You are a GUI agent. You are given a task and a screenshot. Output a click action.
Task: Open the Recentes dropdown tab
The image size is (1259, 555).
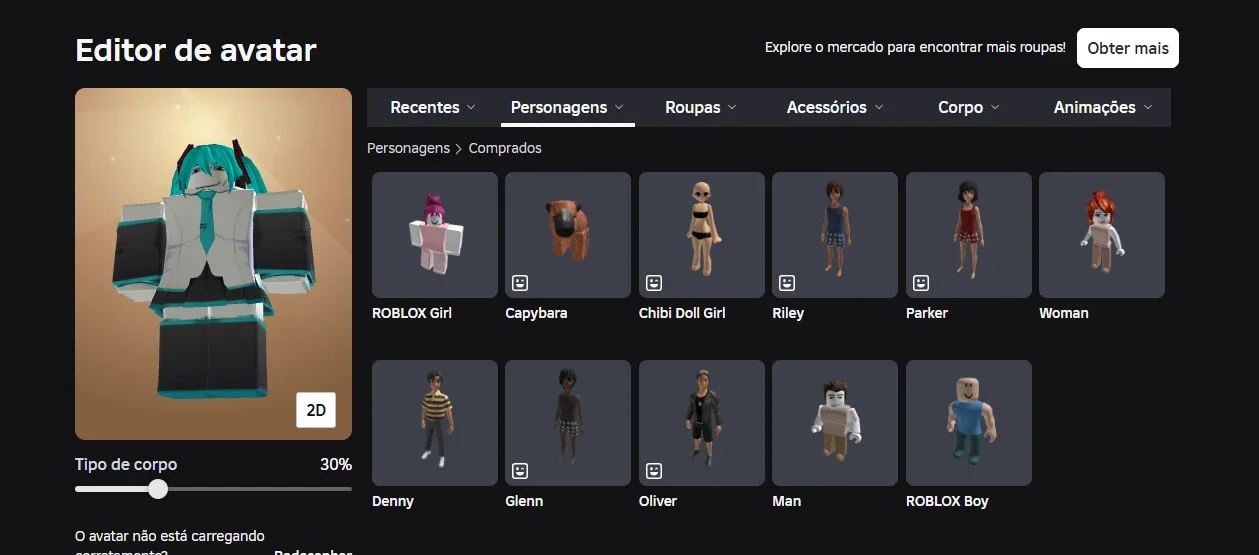[x=433, y=107]
